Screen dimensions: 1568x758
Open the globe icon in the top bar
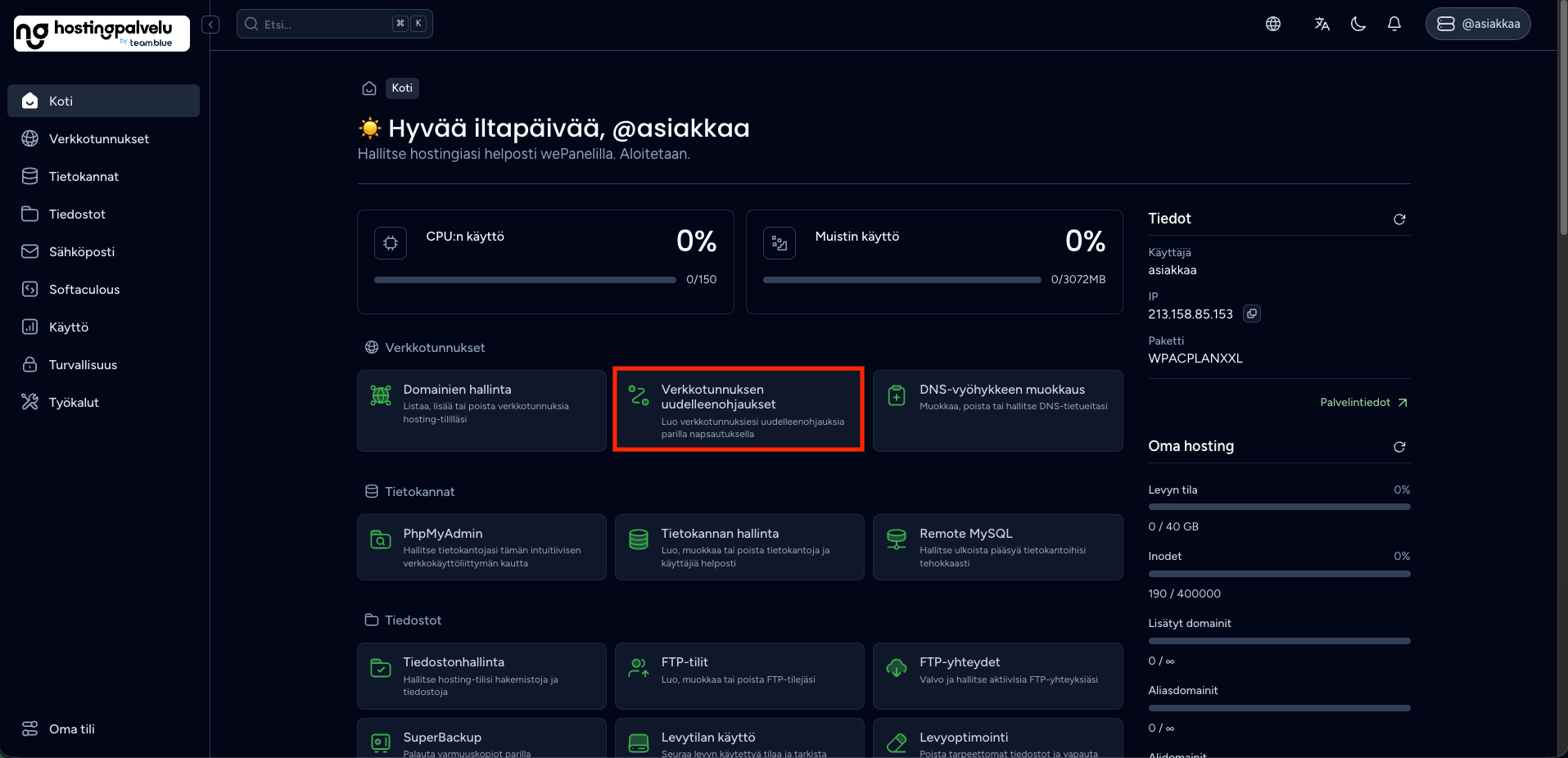(x=1273, y=24)
